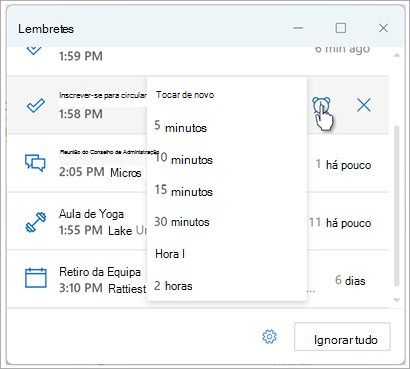Click Inscrever-se para circular reminder title
The height and width of the screenshot is (369, 410).
(x=103, y=95)
